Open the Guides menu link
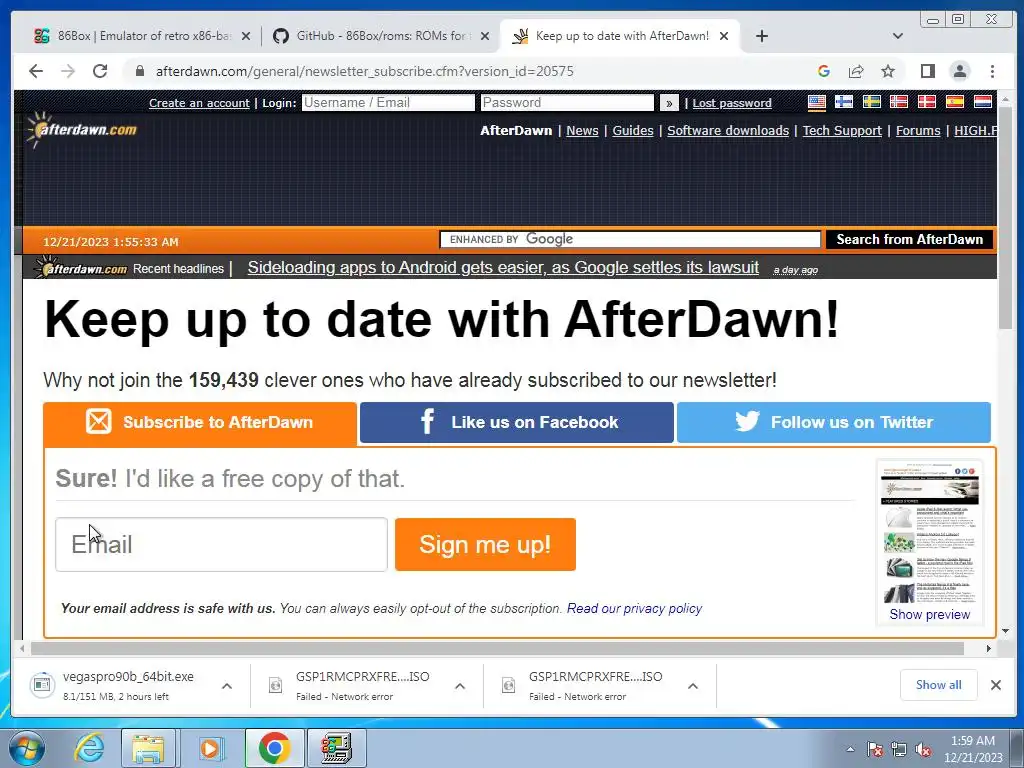 click(x=632, y=131)
